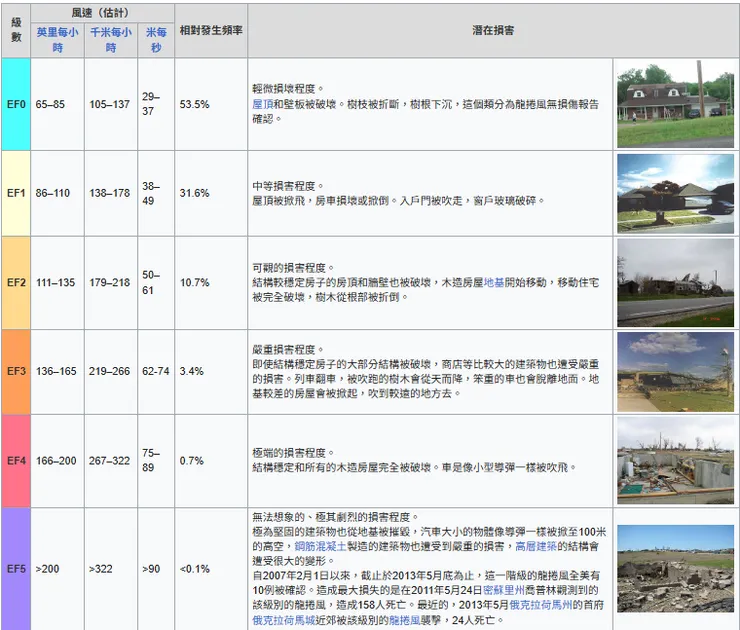Image resolution: width=740 pixels, height=630 pixels.
Task: Follow the 地基 link in EF2 row
Action: [x=494, y=282]
